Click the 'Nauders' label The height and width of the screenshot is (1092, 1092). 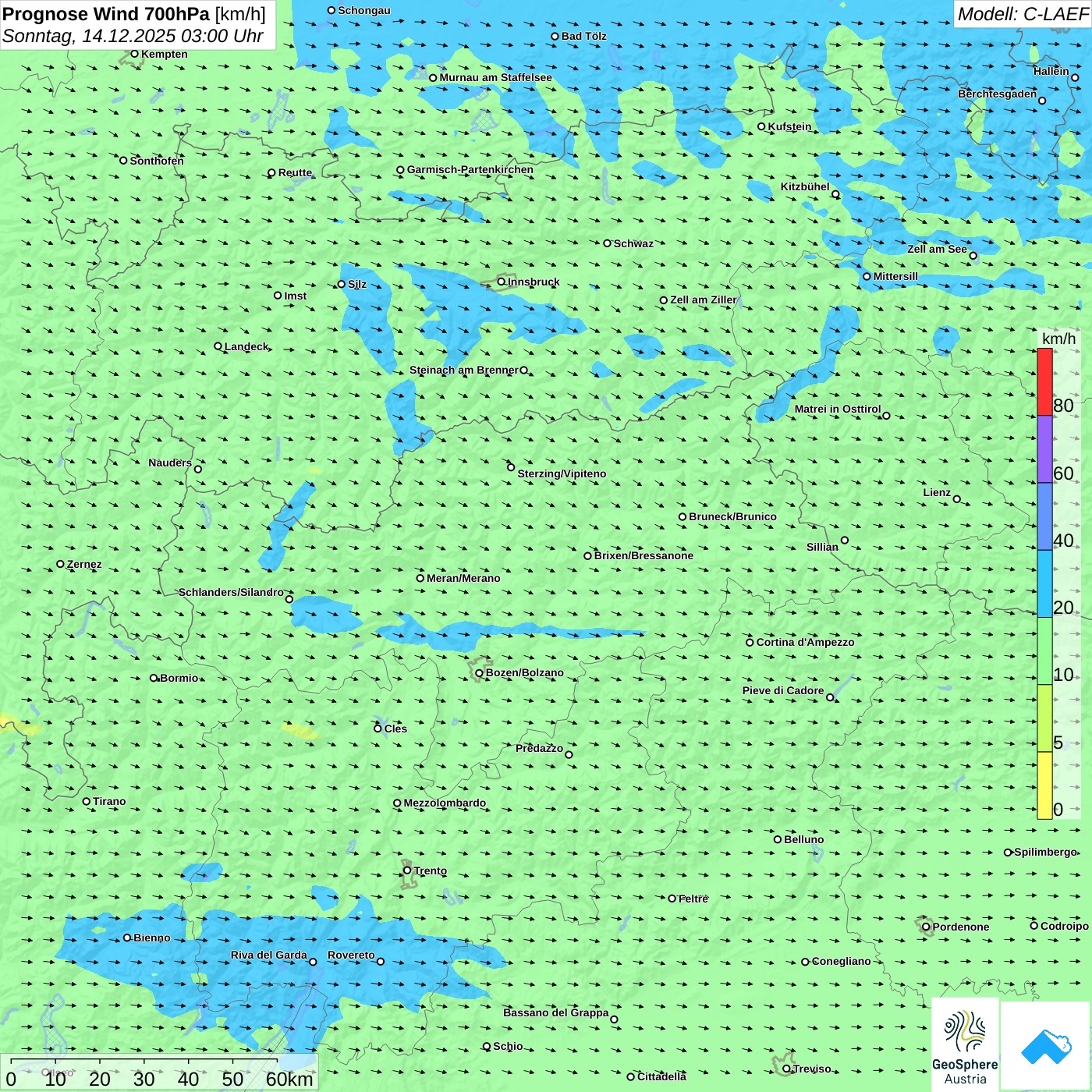[x=170, y=463]
